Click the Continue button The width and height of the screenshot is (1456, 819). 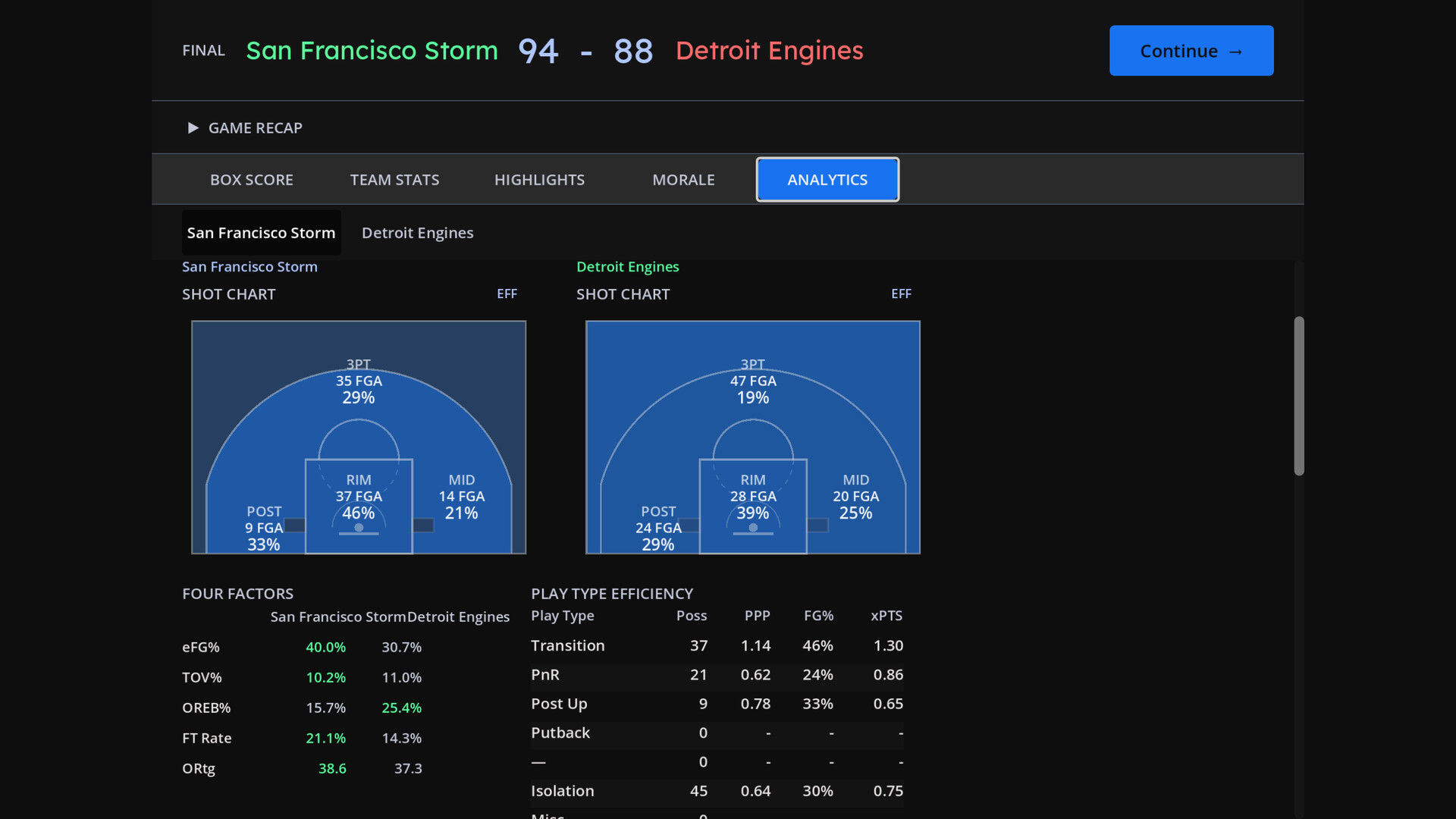click(1191, 51)
